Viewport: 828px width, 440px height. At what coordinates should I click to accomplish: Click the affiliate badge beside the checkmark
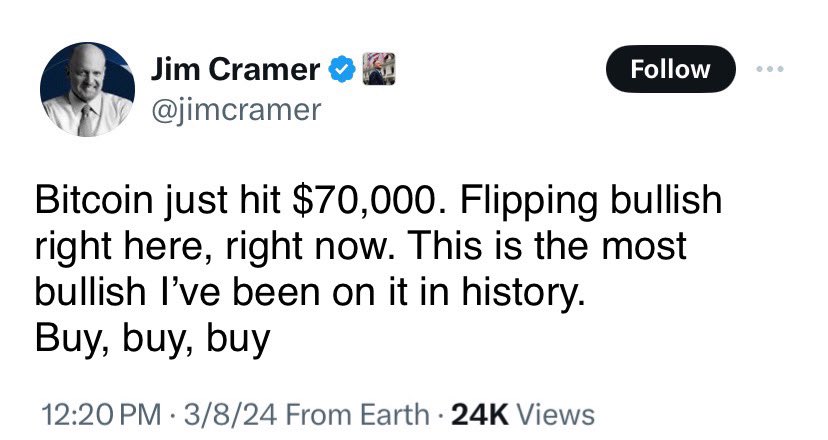(x=373, y=69)
